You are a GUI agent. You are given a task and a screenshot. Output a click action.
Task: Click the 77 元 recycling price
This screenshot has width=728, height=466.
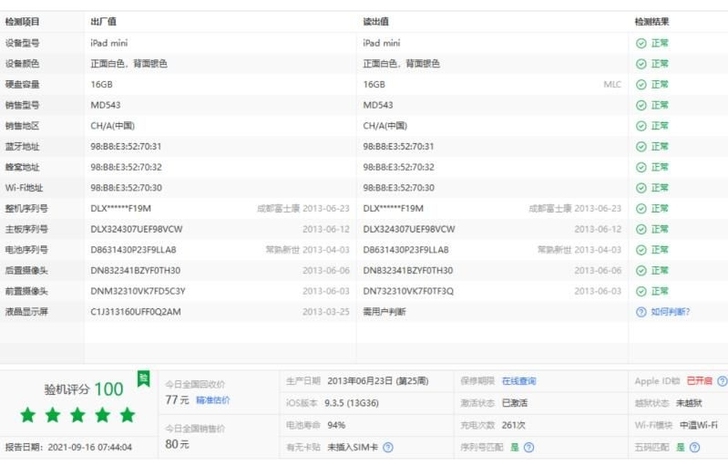(x=177, y=400)
